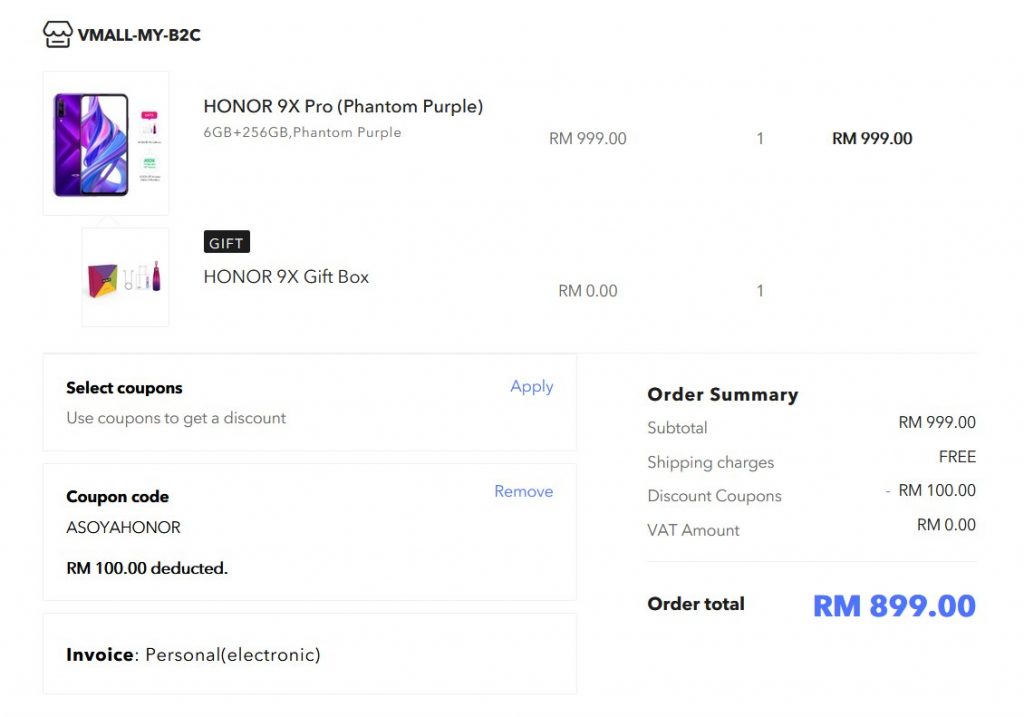The width and height of the screenshot is (1024, 717).
Task: Open the HONOR 9X Pro product thumbnail
Action: pyautogui.click(x=106, y=143)
